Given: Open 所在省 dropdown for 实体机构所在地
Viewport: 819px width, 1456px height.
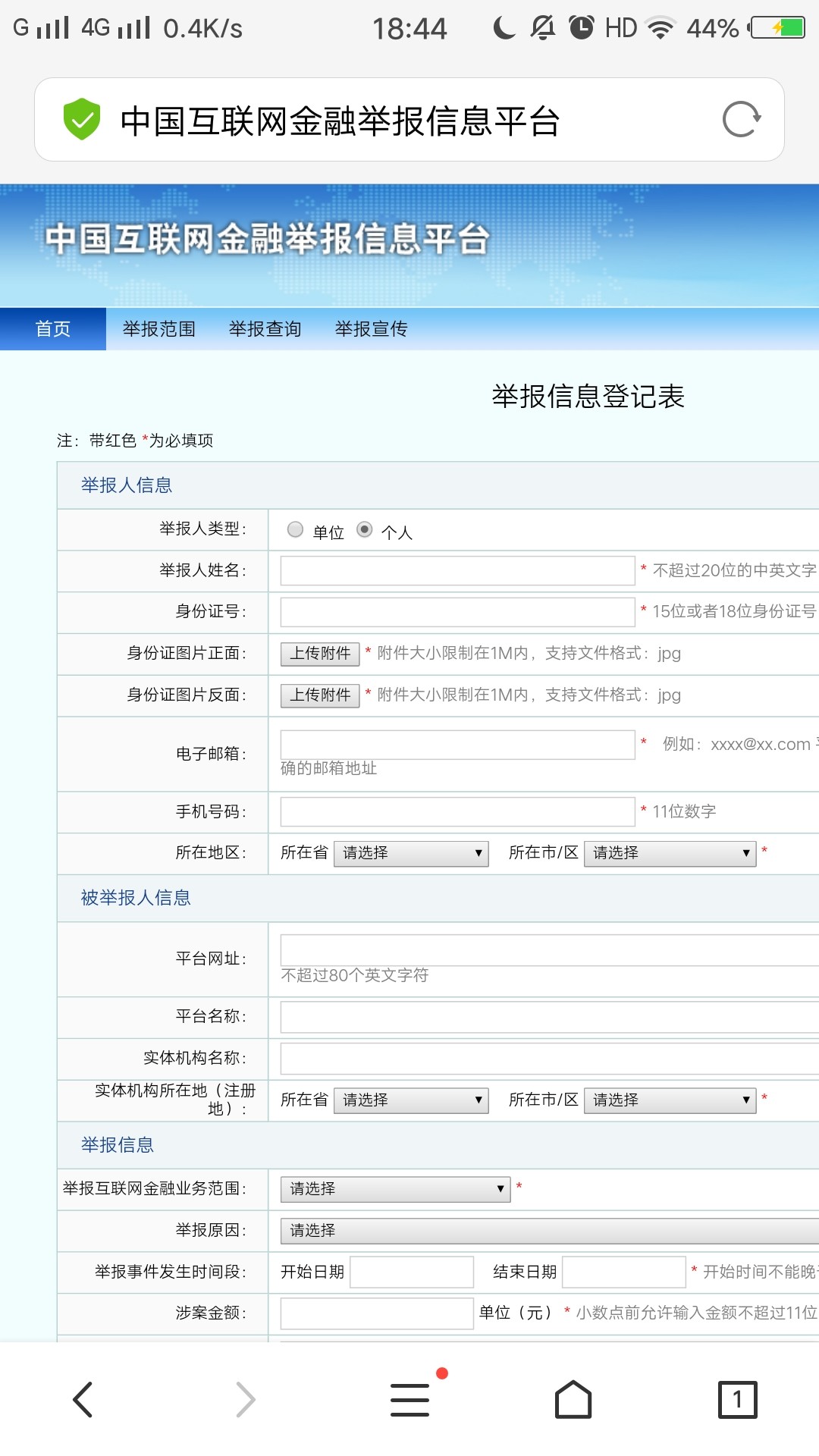Looking at the screenshot, I should tap(411, 1100).
